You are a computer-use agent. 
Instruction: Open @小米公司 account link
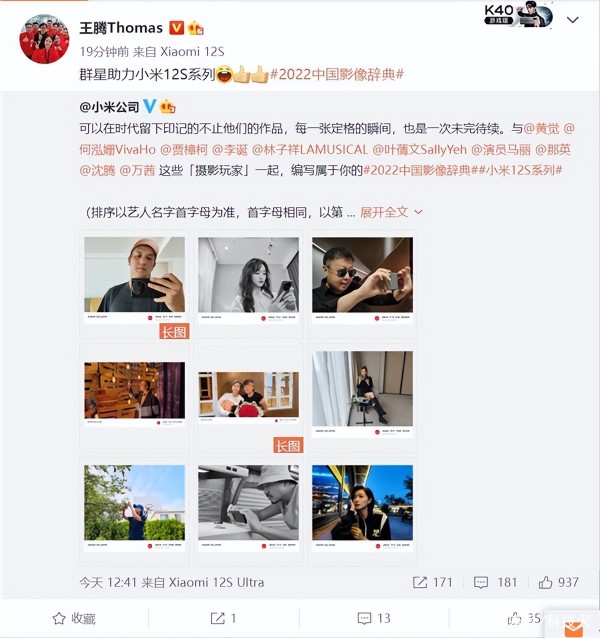coord(109,107)
